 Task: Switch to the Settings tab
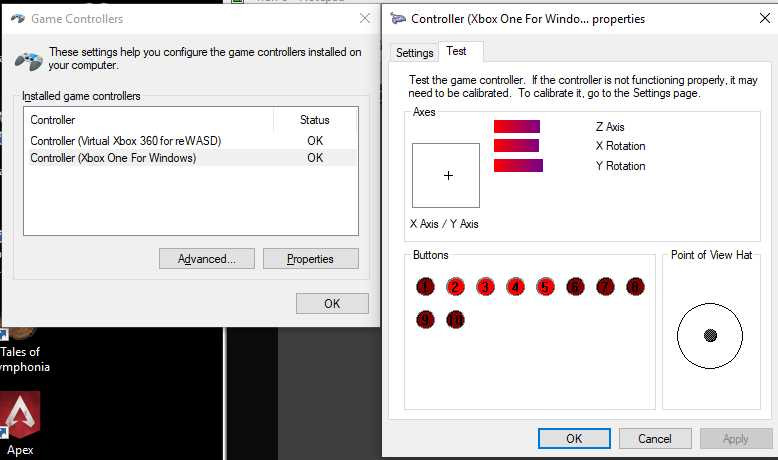click(414, 53)
